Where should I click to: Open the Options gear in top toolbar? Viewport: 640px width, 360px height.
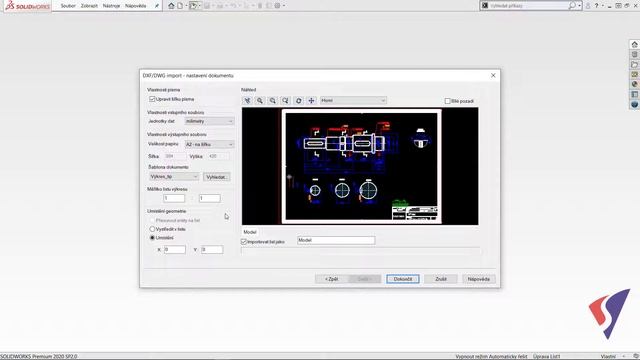(x=278, y=6)
